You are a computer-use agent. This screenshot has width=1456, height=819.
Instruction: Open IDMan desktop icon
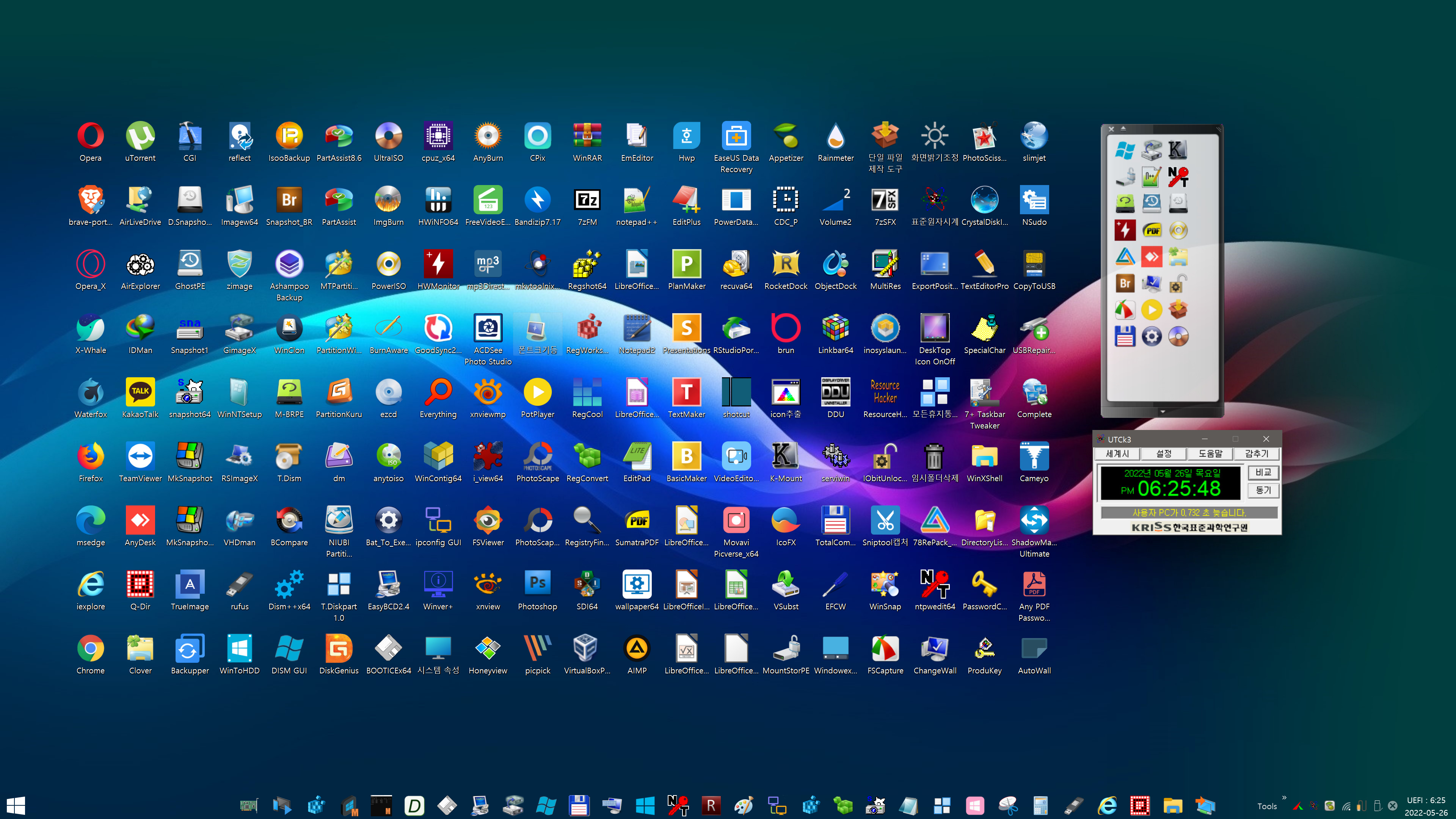coord(140,334)
